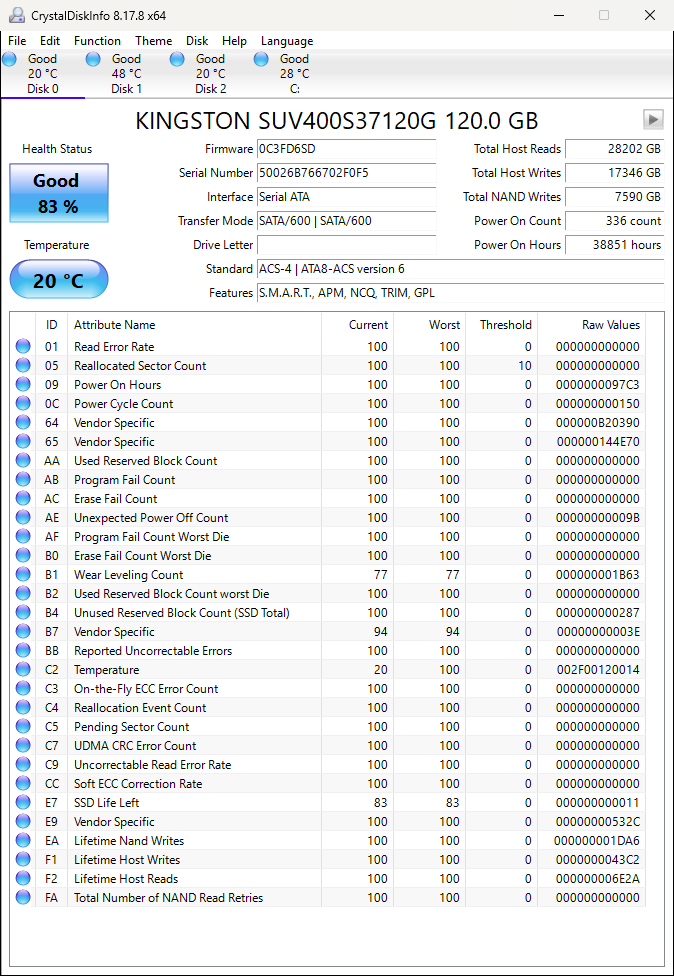Click the Serial Number field
This screenshot has height=976, width=674.
(346, 173)
